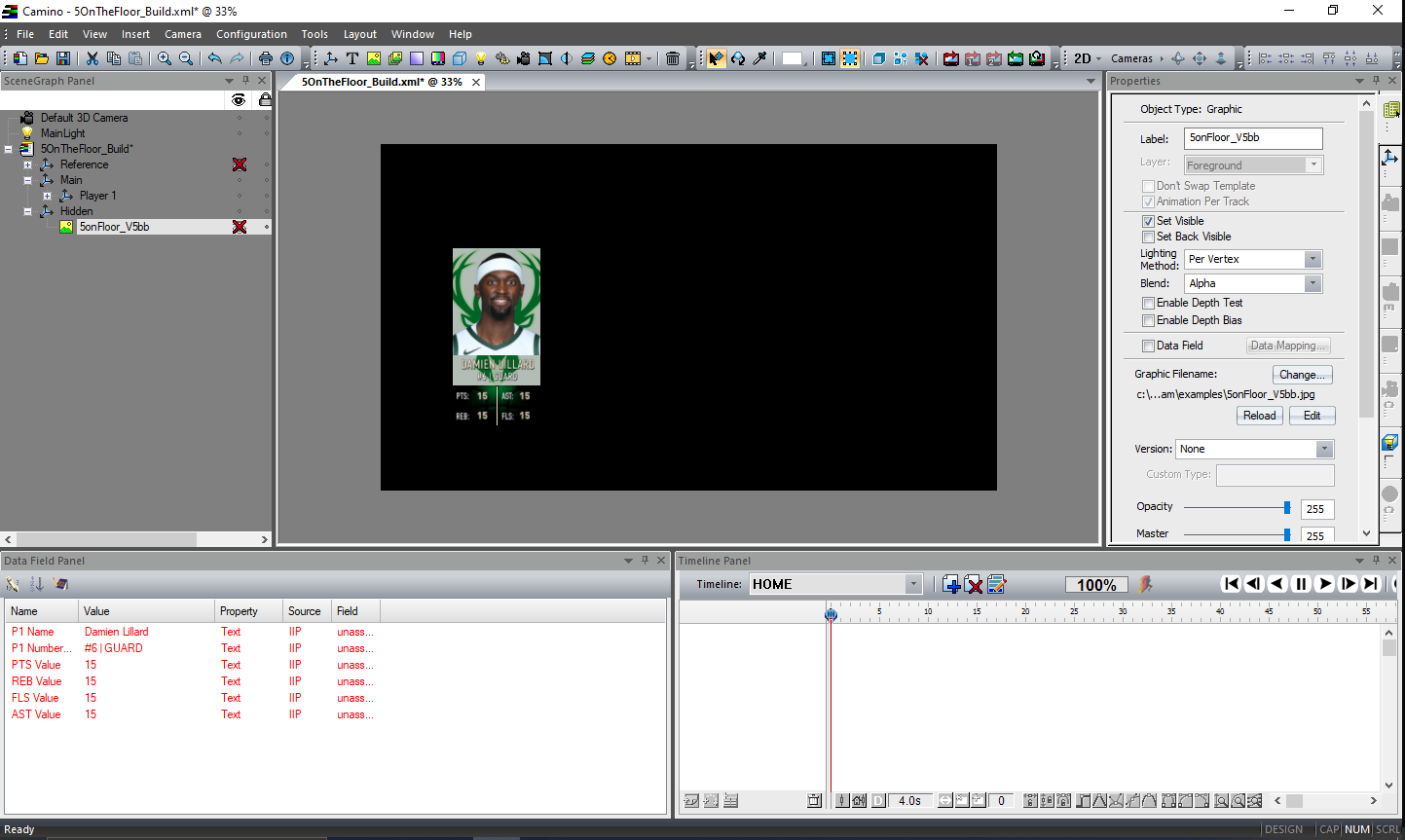Click the Reload button

click(x=1259, y=416)
